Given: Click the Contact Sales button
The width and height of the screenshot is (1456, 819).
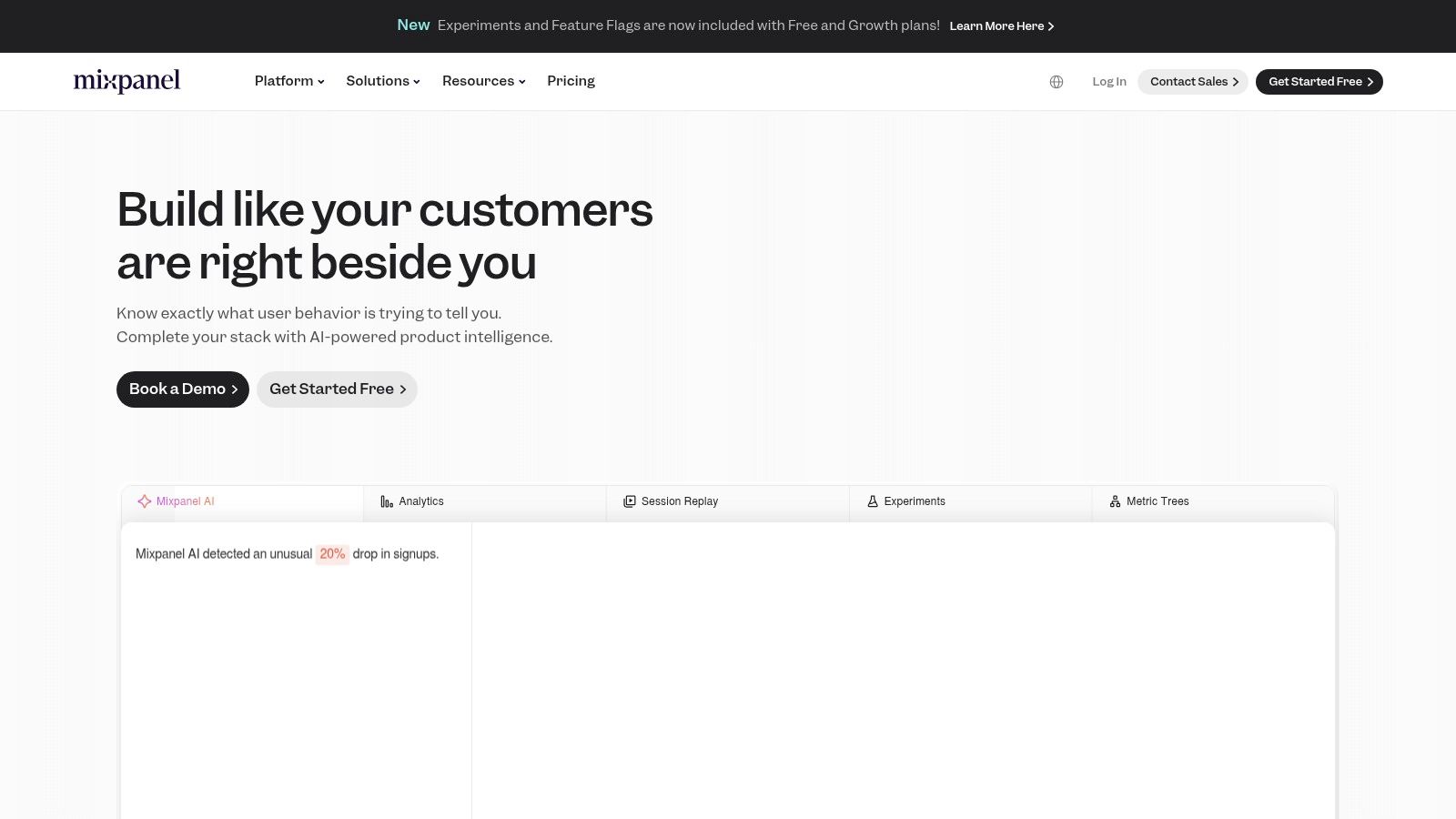Looking at the screenshot, I should [1193, 82].
